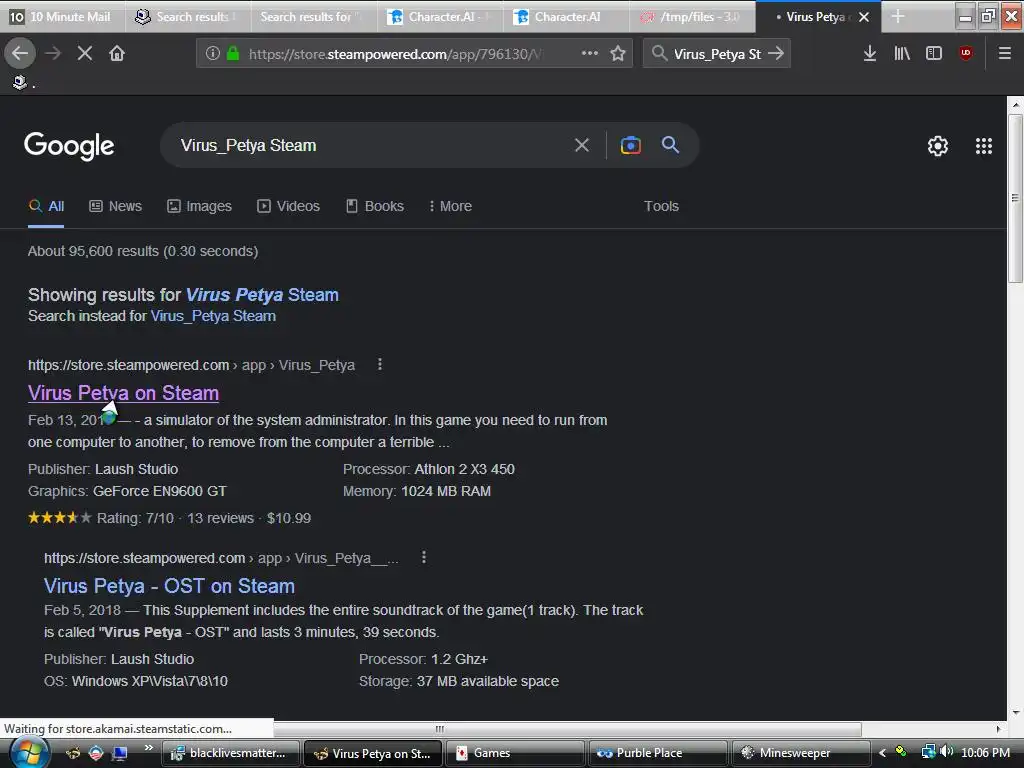1024x768 pixels.
Task: Open the Google search Tools
Action: 661,206
